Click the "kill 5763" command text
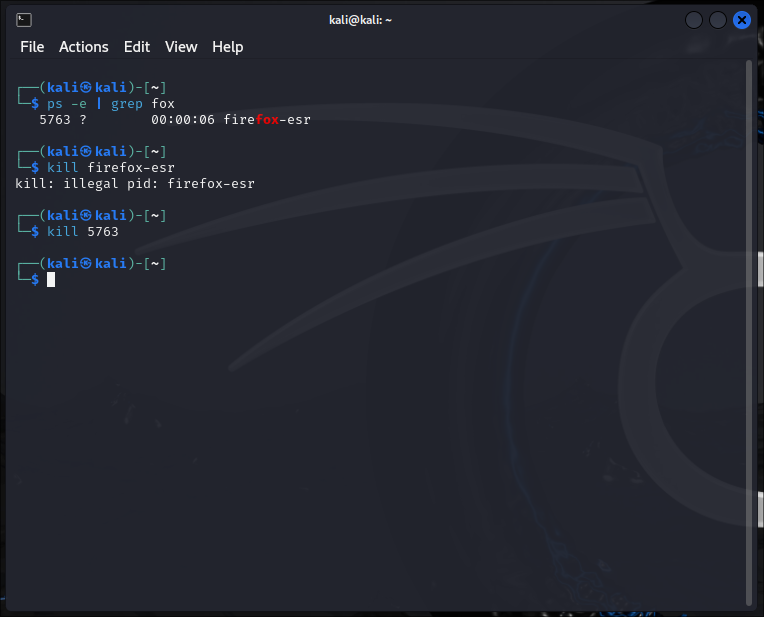 coord(83,232)
